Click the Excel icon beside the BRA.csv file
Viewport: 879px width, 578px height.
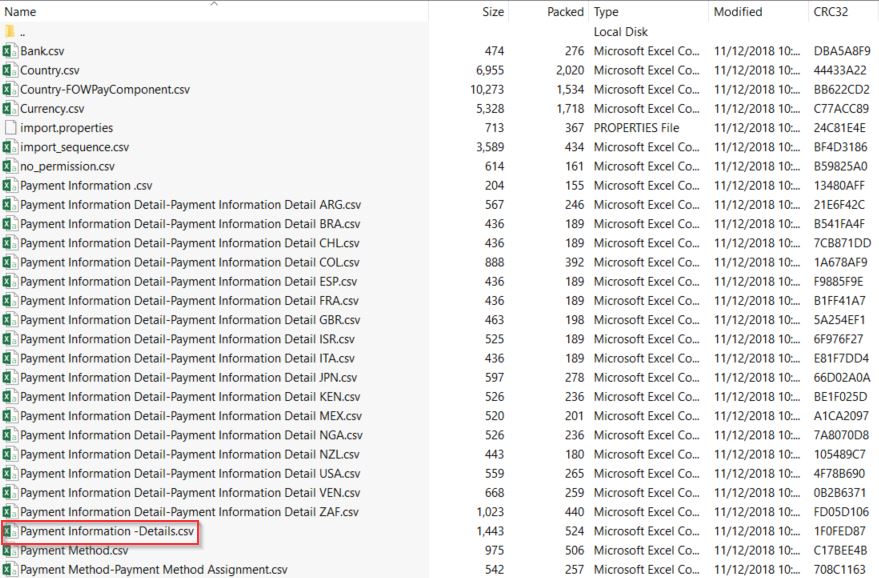click(10, 224)
